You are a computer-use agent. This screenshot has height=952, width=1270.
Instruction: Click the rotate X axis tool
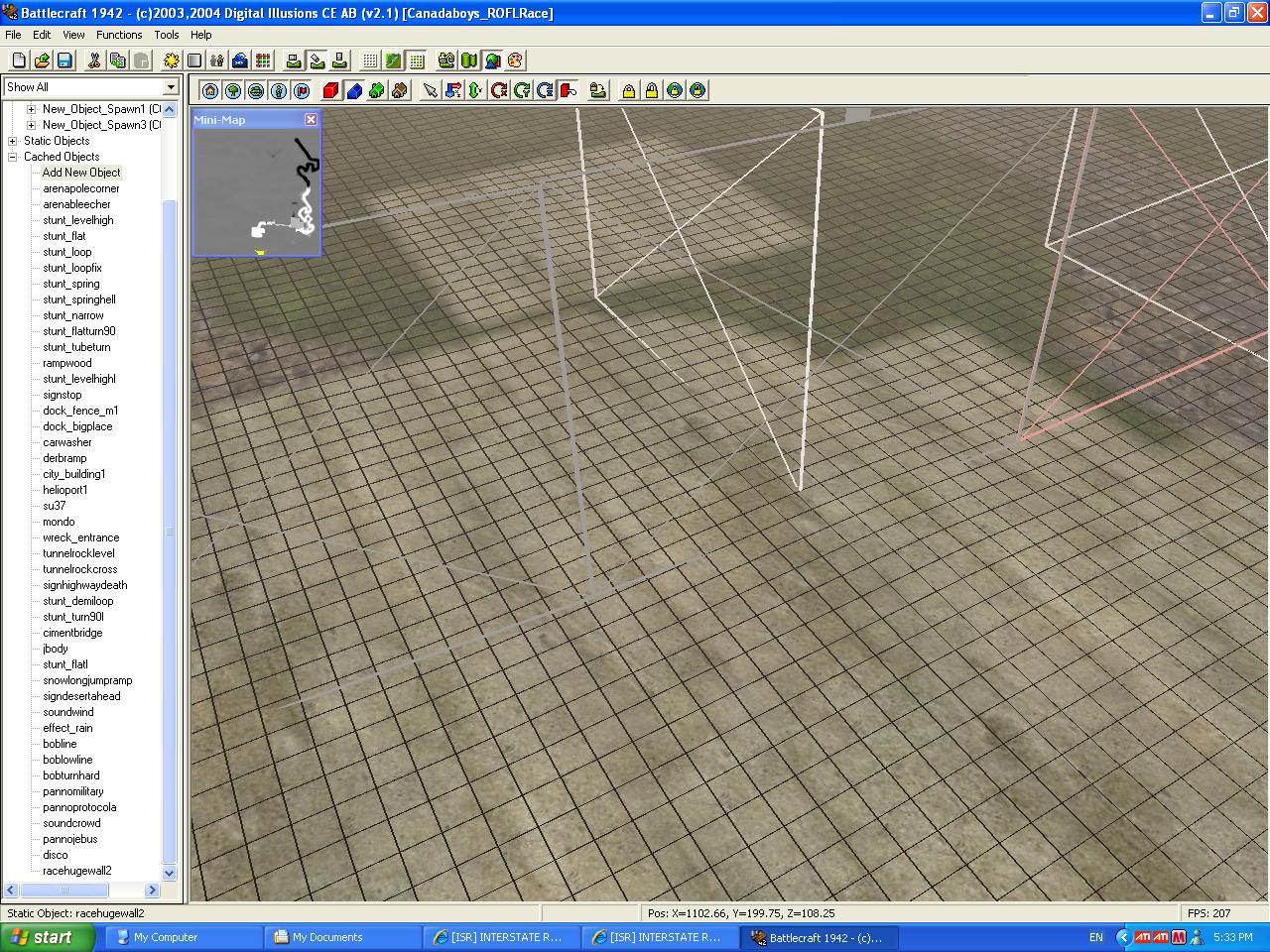pyautogui.click(x=499, y=90)
